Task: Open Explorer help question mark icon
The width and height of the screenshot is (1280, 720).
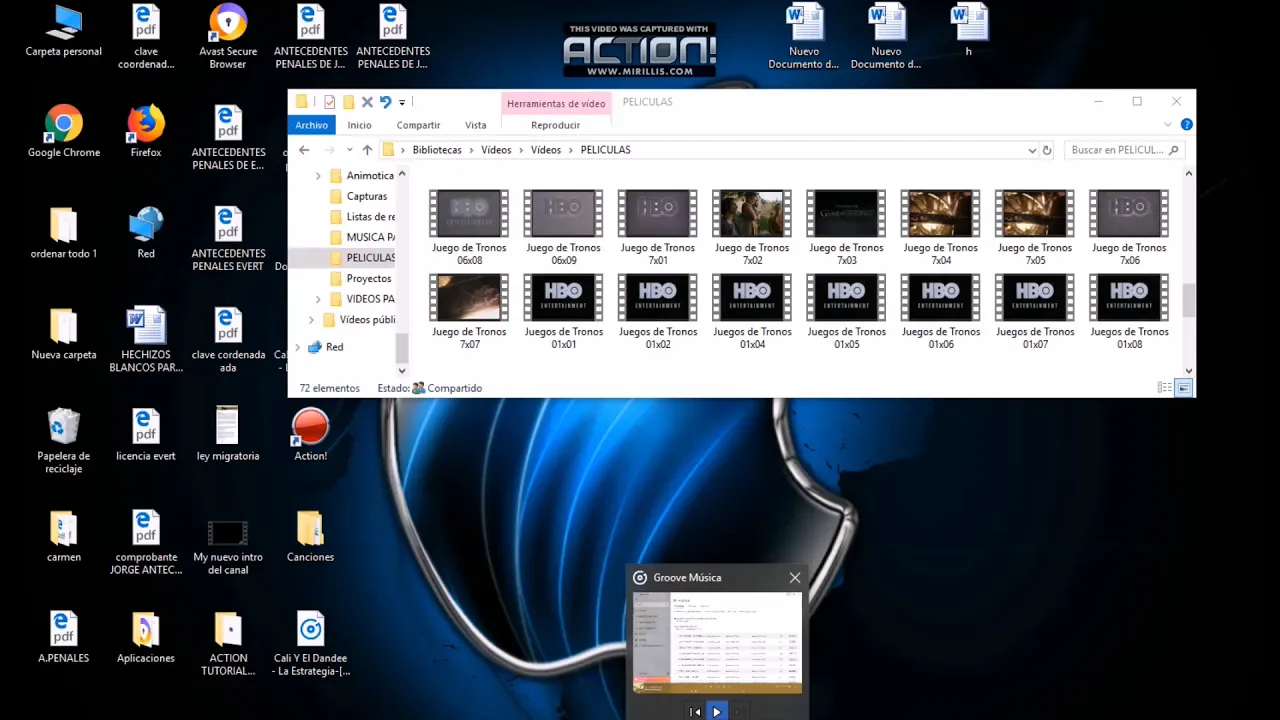Action: tap(1186, 125)
